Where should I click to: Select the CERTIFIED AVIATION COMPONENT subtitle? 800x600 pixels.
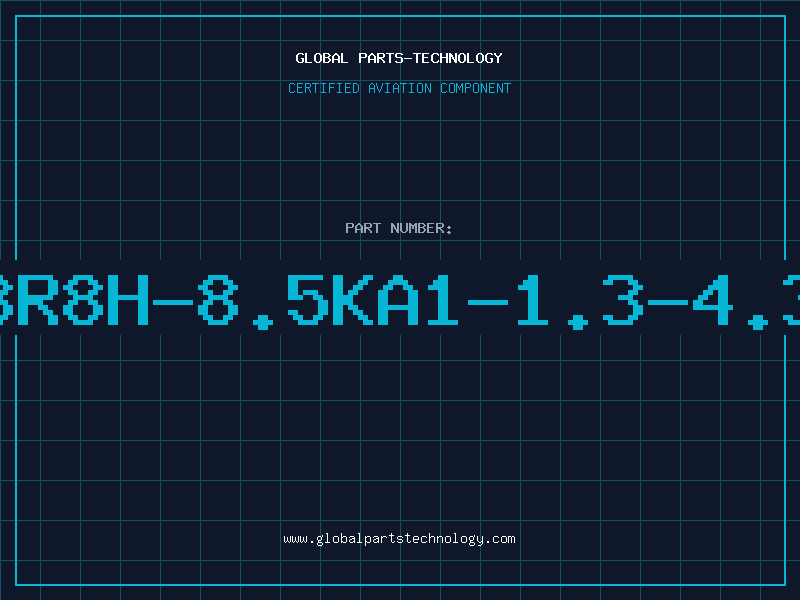coord(399,88)
